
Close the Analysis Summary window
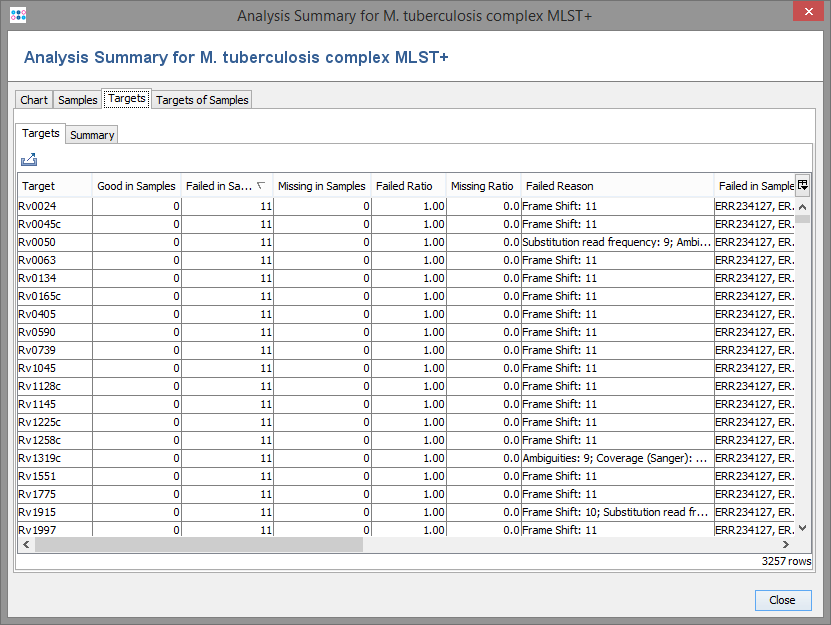pyautogui.click(x=782, y=600)
